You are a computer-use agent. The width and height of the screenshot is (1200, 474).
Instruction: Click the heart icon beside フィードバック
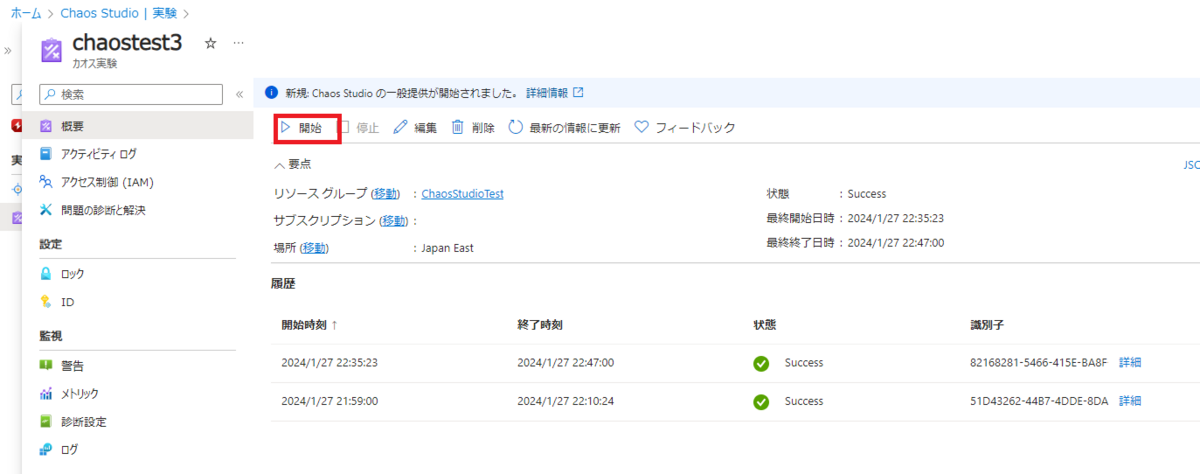point(642,128)
